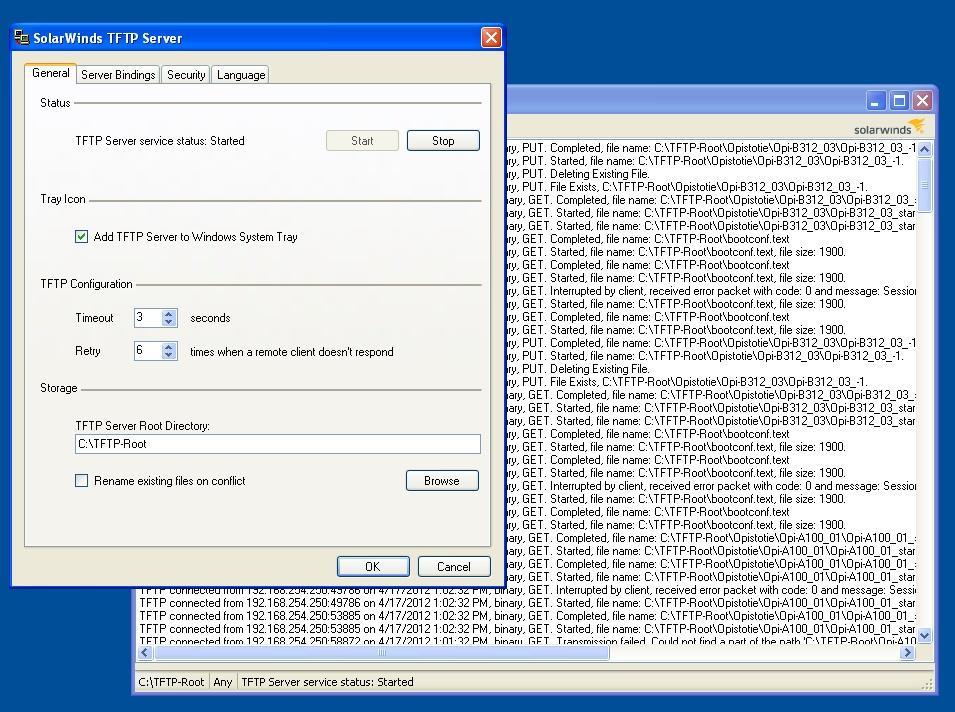Switch to the General tab
The width and height of the screenshot is (955, 712).
[51, 73]
